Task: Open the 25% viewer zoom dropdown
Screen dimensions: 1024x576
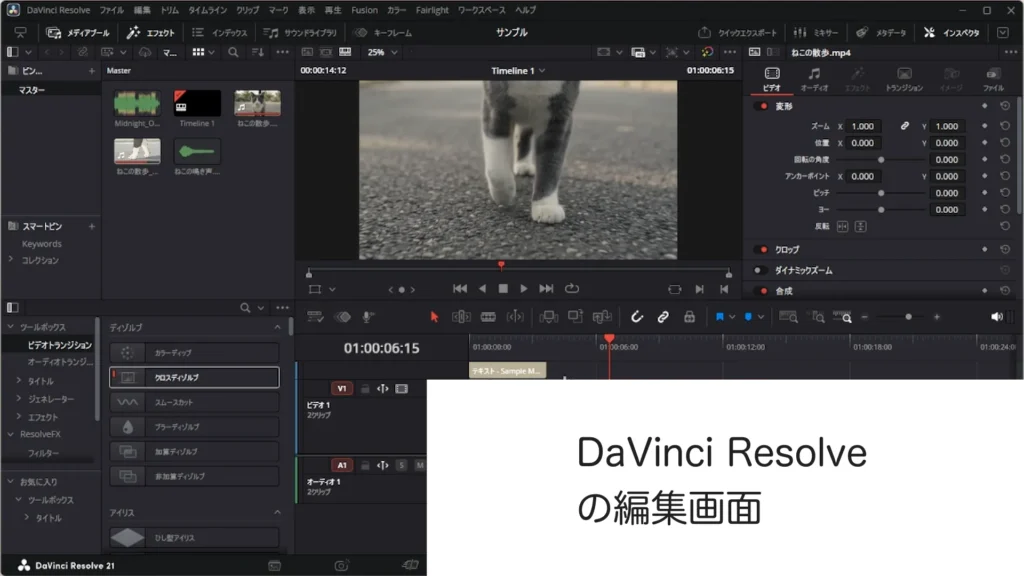Action: tap(382, 52)
